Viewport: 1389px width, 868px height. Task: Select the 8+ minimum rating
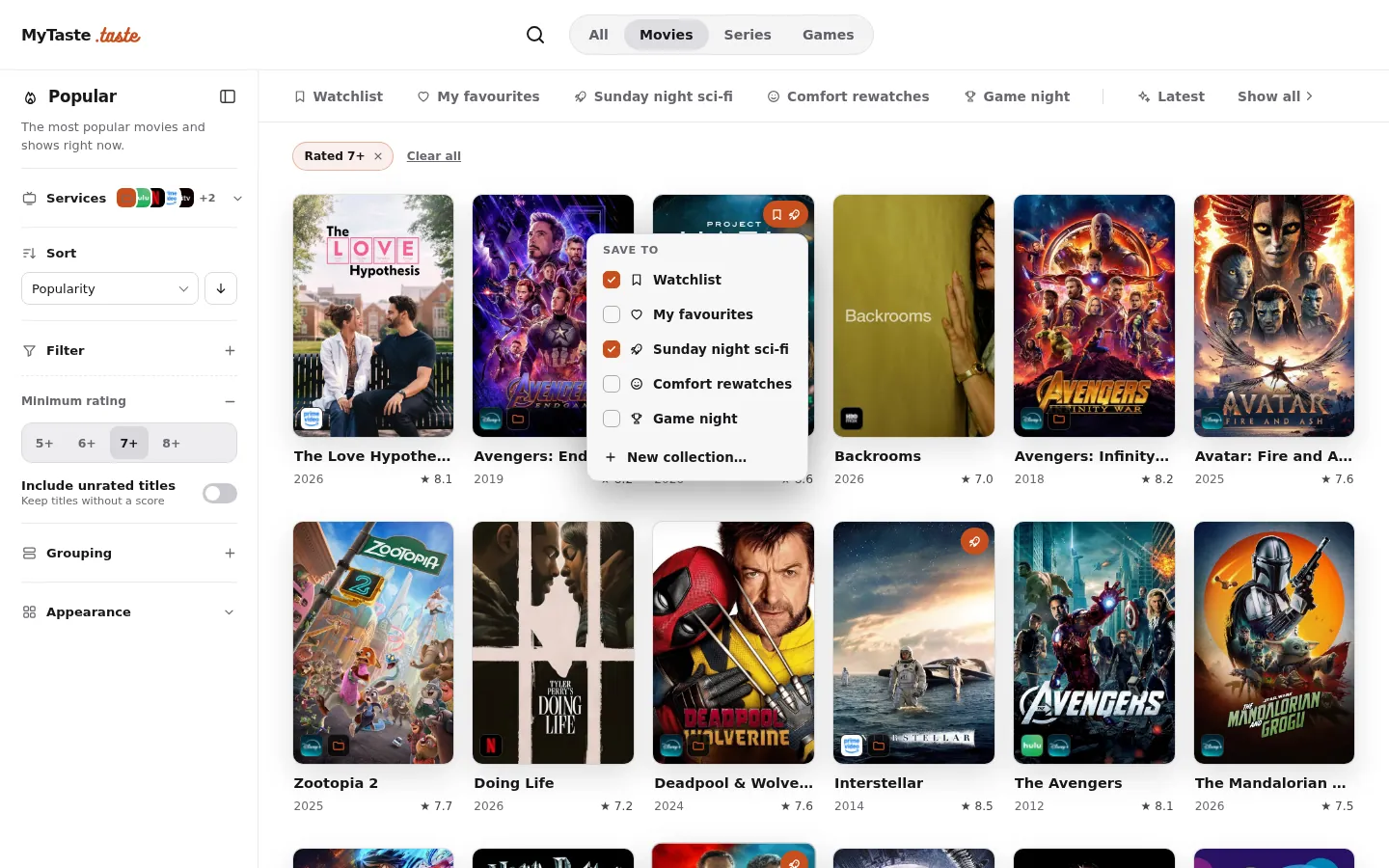(x=172, y=444)
